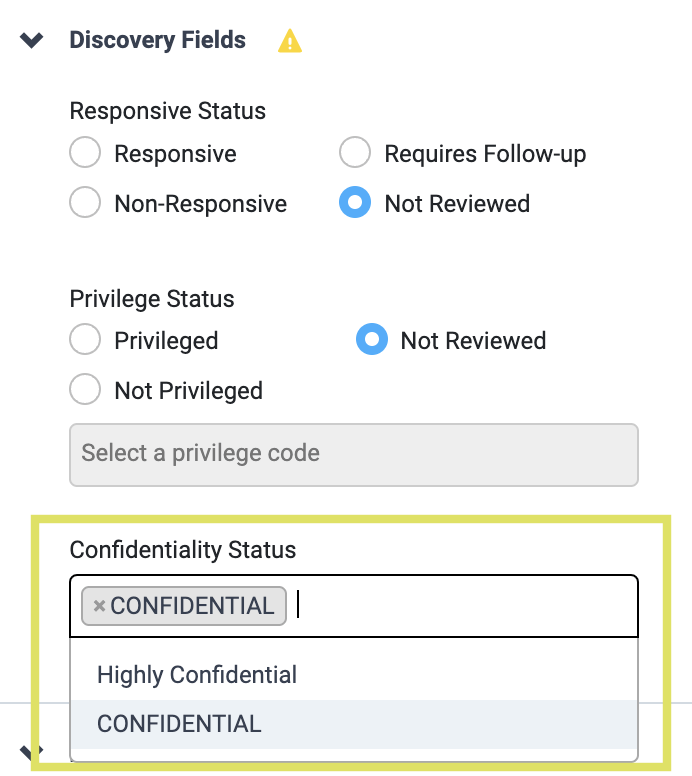Click the Discovery Fields header title
This screenshot has width=692, height=776.
tap(157, 41)
